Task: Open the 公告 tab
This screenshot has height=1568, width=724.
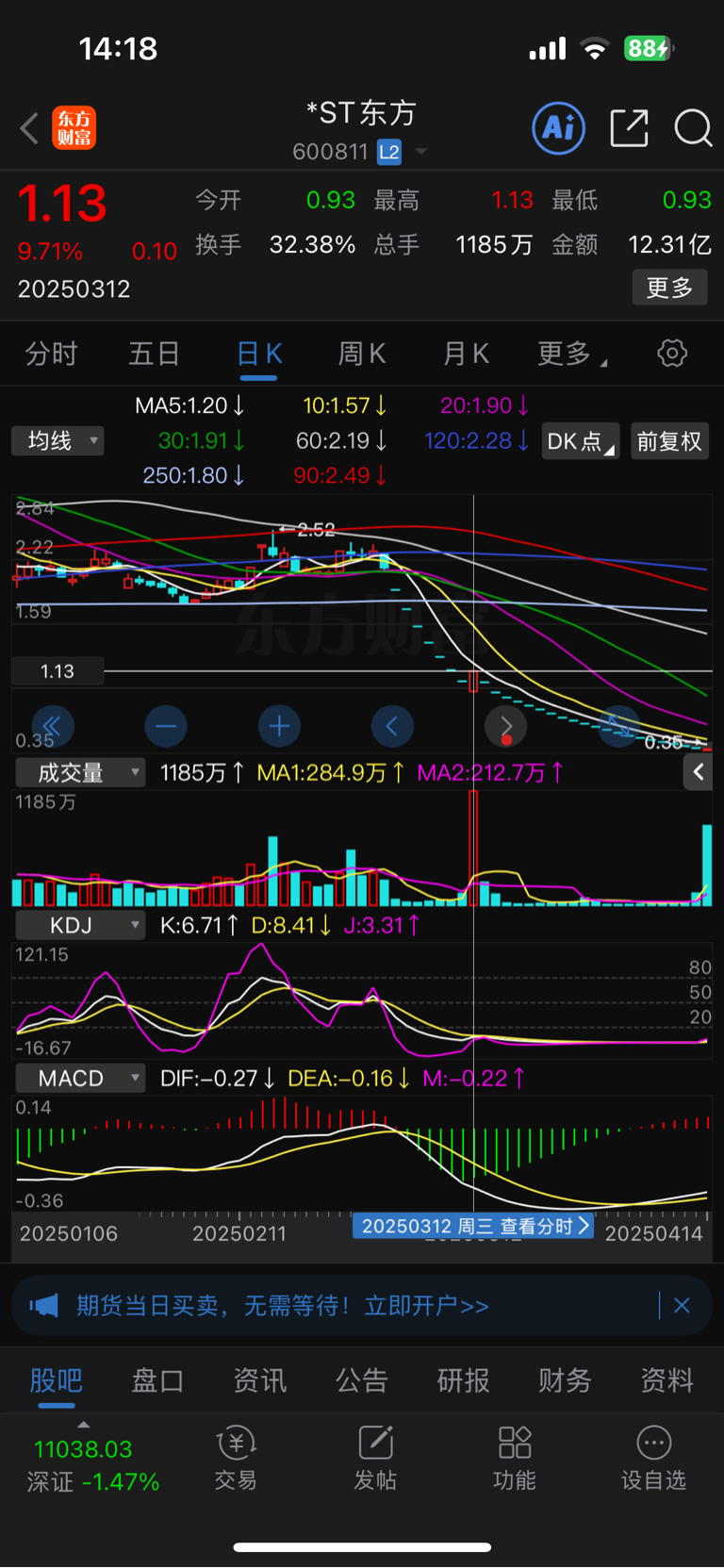Action: pos(361,1380)
